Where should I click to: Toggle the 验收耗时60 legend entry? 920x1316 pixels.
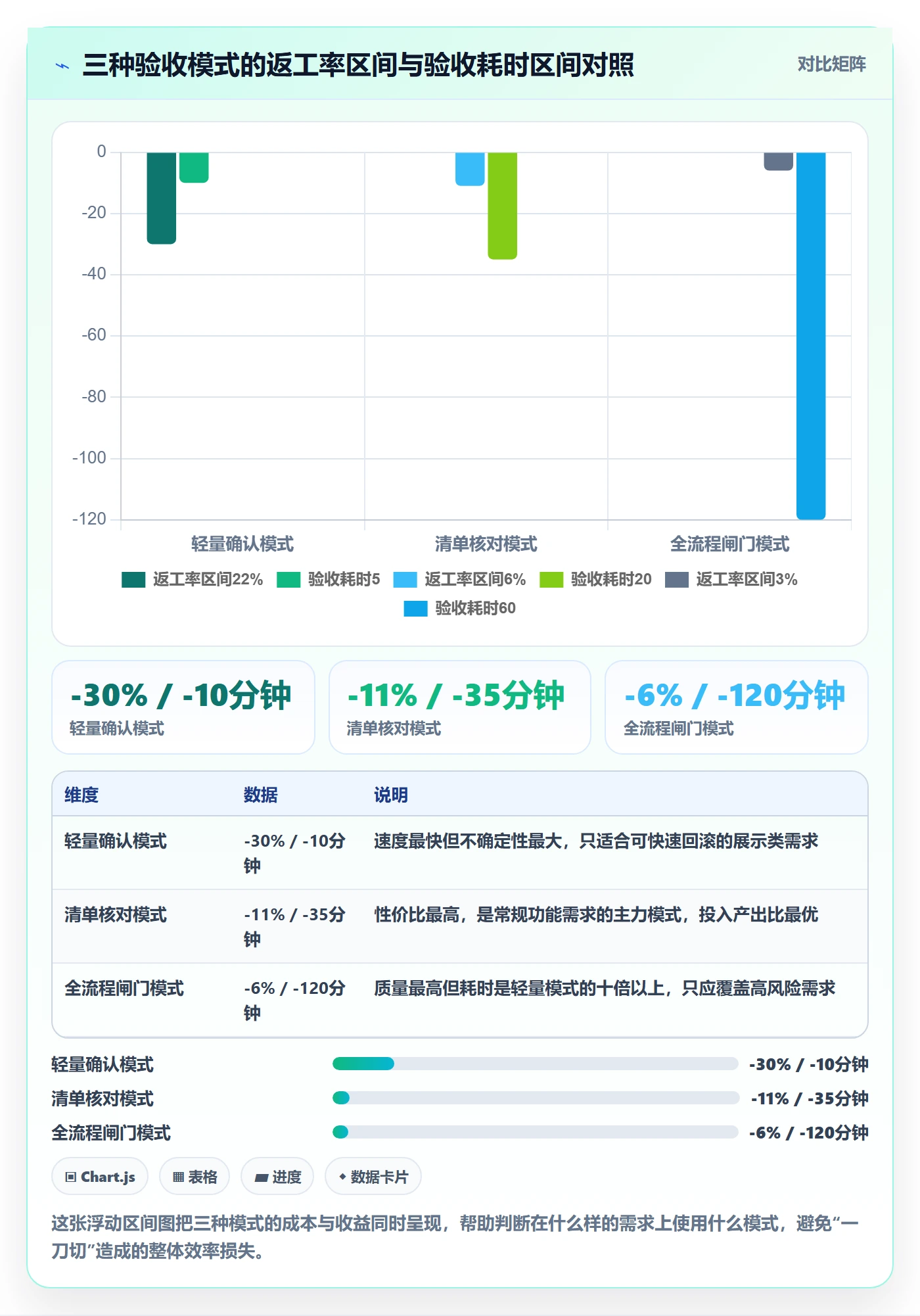point(459,608)
